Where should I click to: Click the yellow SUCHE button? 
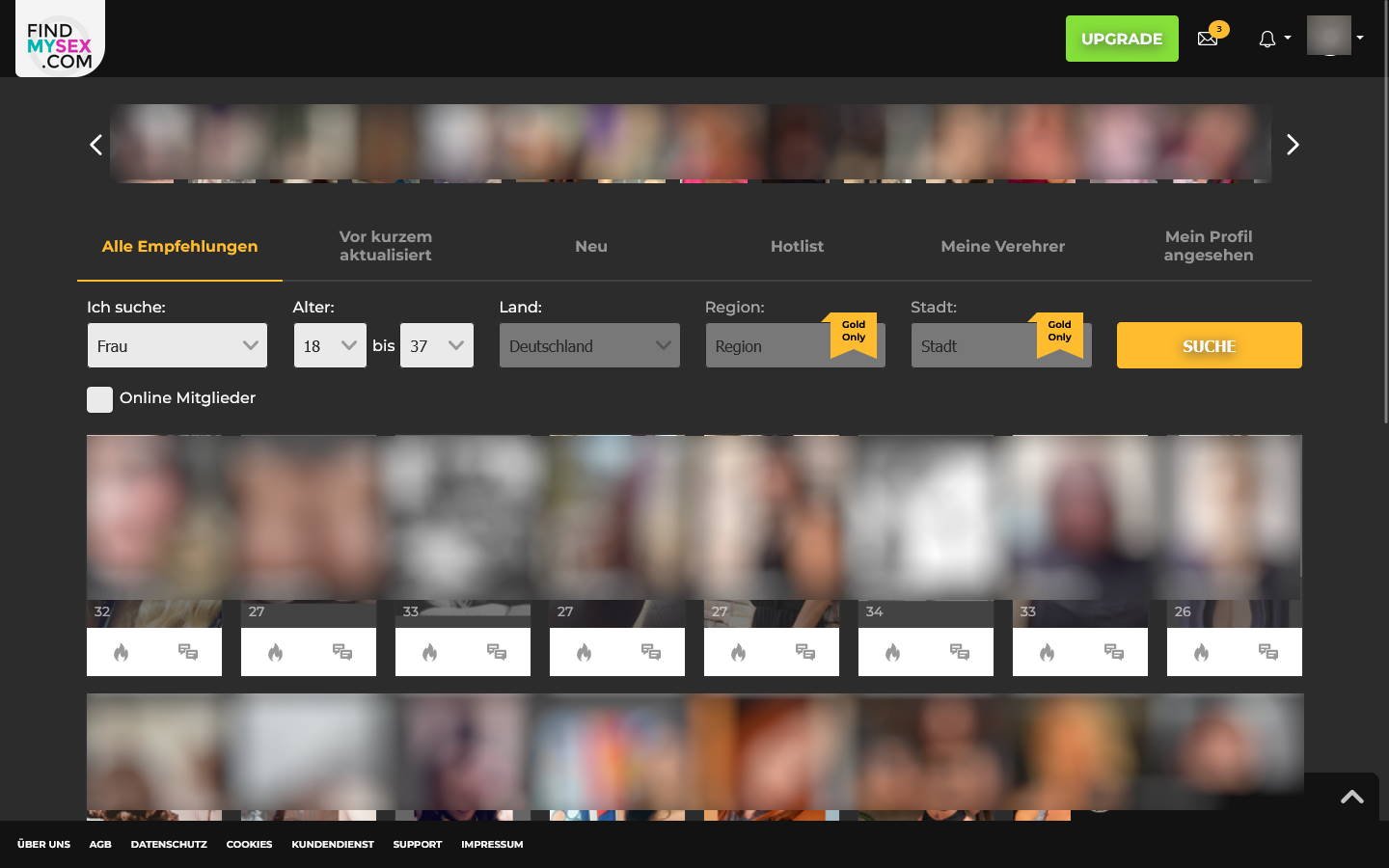click(x=1210, y=345)
